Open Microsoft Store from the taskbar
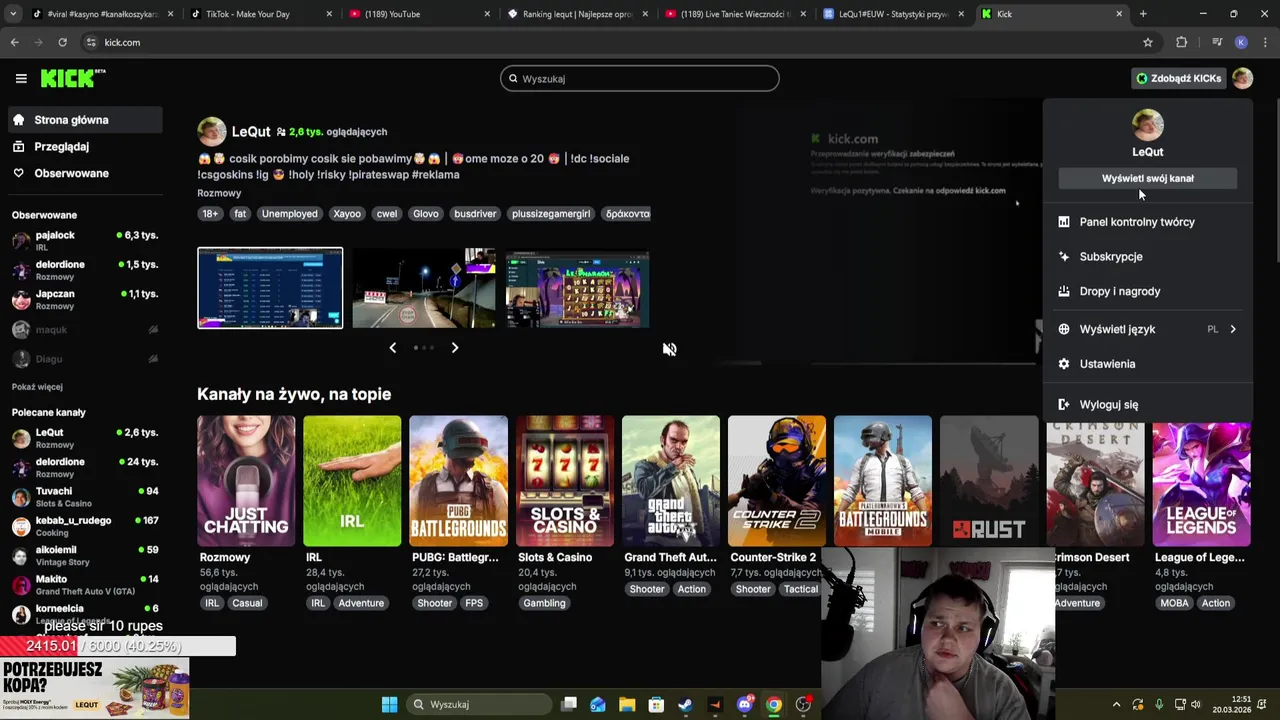 [x=655, y=704]
